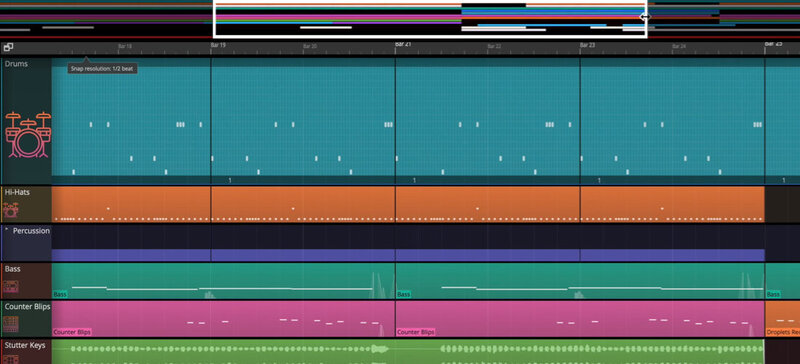Select the purple Percussion clip at Bar 19
This screenshot has width=800, height=364.
(303, 255)
